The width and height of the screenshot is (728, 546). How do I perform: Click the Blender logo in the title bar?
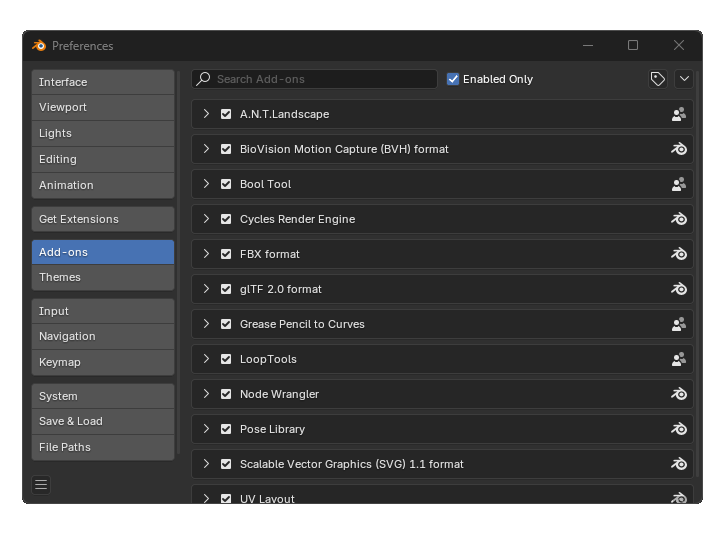[x=39, y=46]
